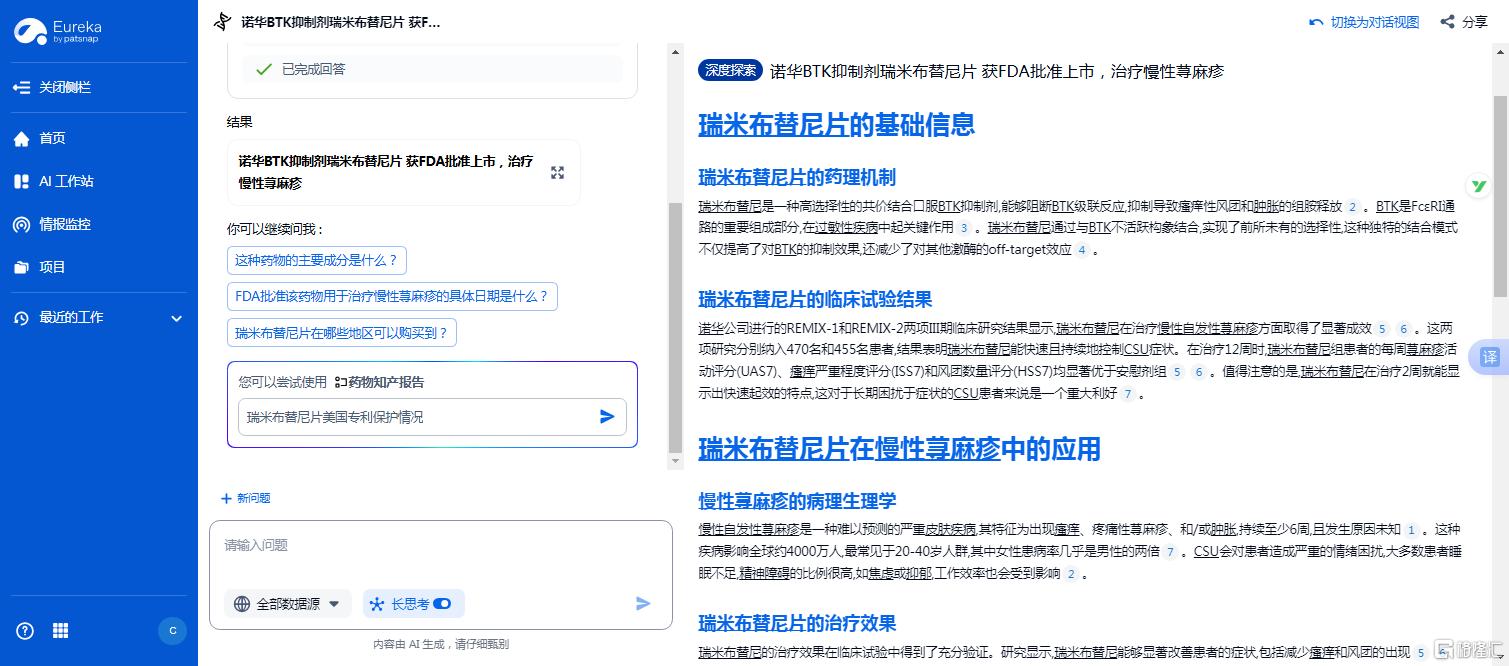
Task: Open the 项目 folder icon
Action: [22, 268]
